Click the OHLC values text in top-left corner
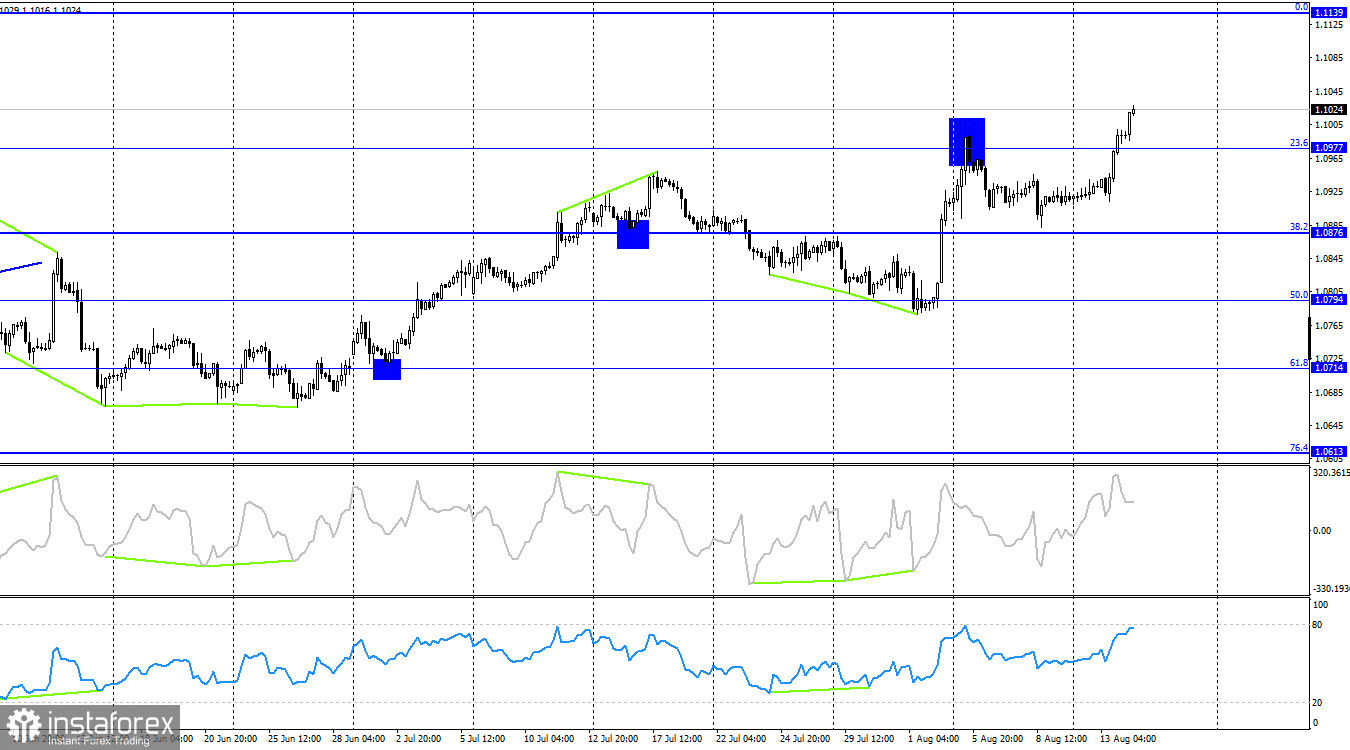Viewport: 1350px width, 750px height. tap(41, 8)
